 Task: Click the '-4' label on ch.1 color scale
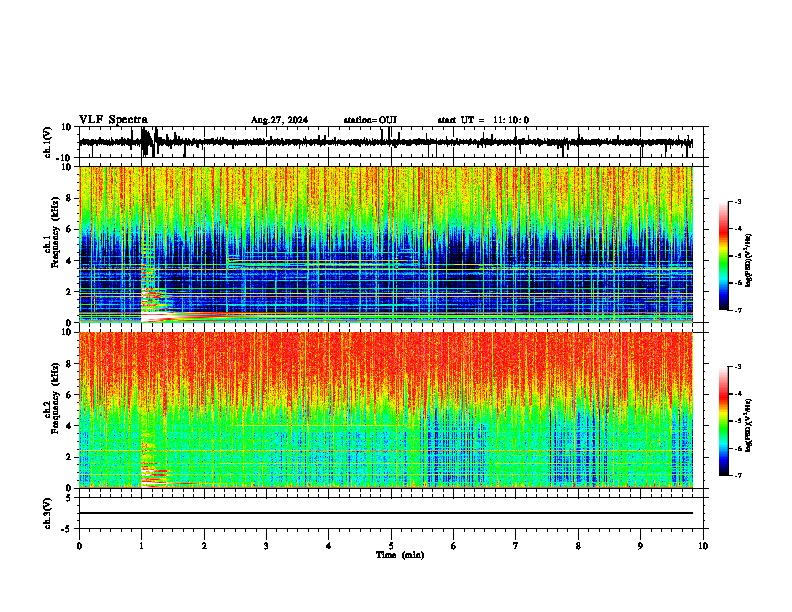click(738, 229)
